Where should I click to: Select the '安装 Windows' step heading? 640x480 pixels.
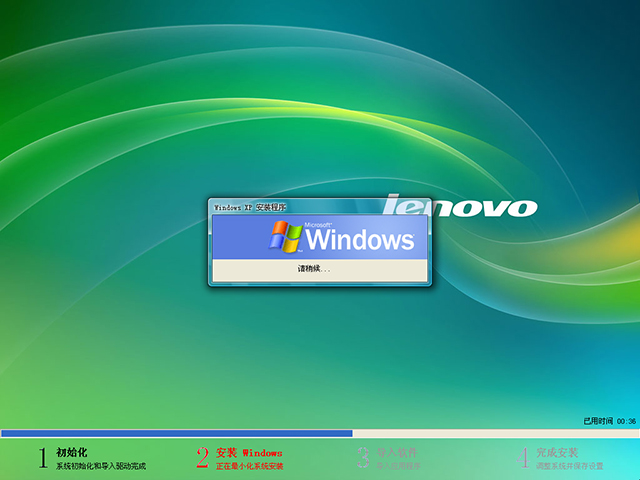click(x=249, y=452)
